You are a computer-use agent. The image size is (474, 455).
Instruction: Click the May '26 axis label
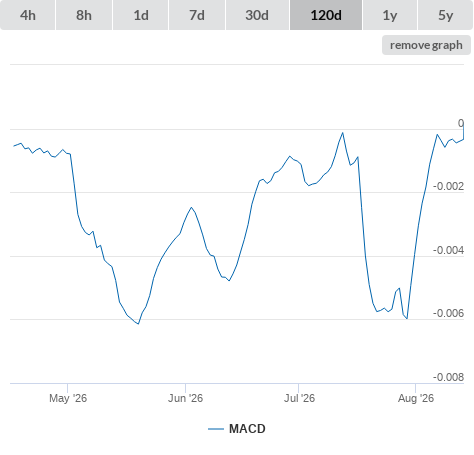pos(68,398)
